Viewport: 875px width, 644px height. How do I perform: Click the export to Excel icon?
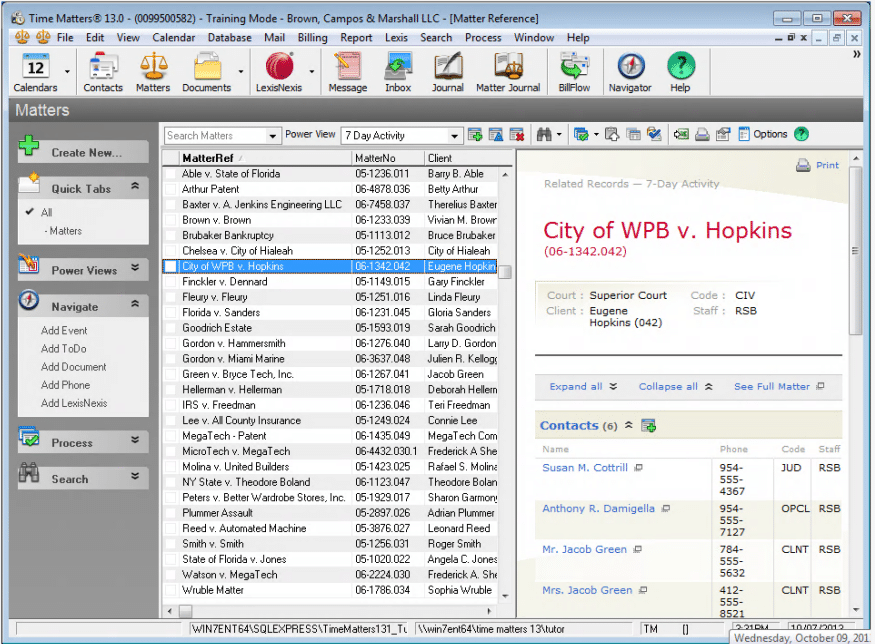[x=681, y=134]
